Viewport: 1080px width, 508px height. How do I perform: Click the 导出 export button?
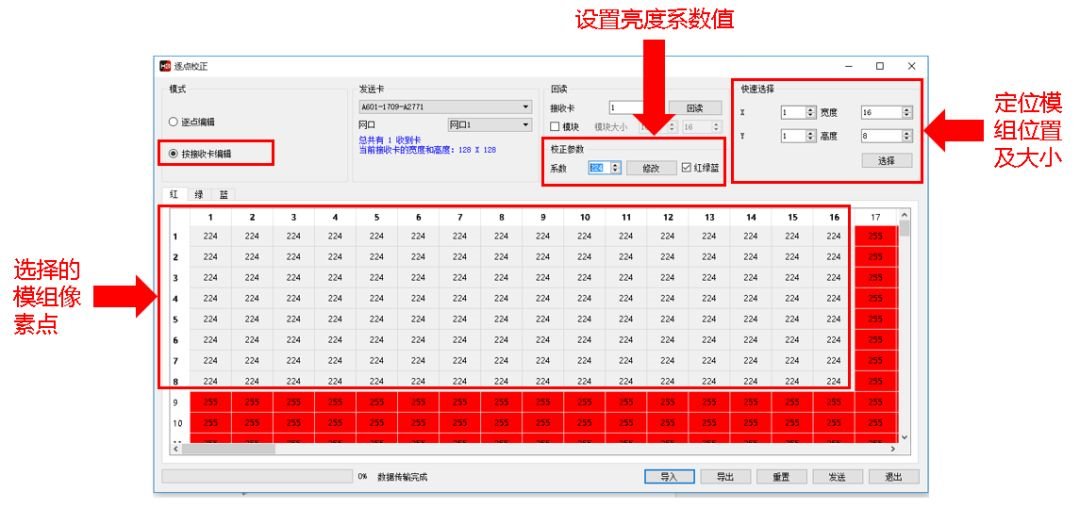pyautogui.click(x=724, y=476)
